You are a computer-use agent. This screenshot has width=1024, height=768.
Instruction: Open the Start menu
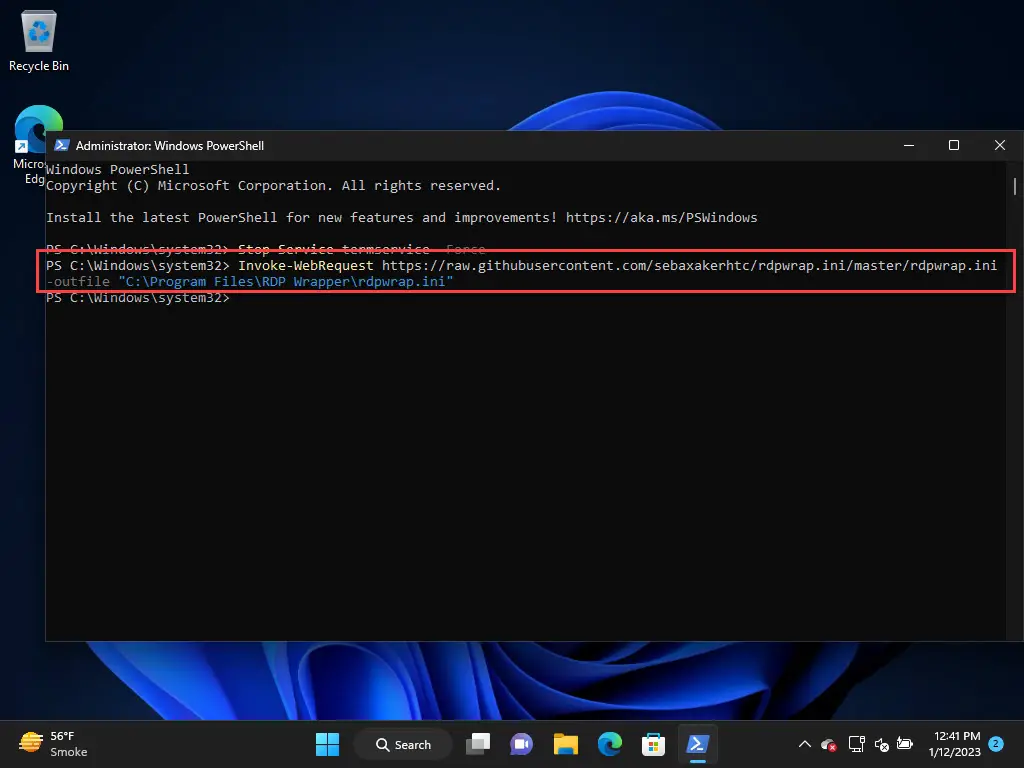pos(327,744)
